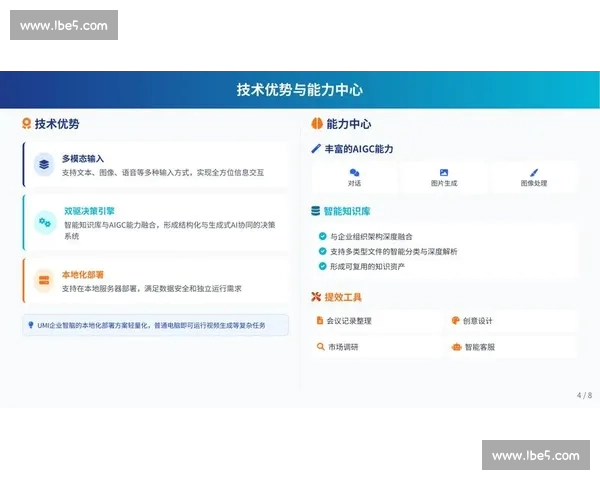600x480 pixels.
Task: Select the 市场调研 tool card
Action: click(x=377, y=347)
